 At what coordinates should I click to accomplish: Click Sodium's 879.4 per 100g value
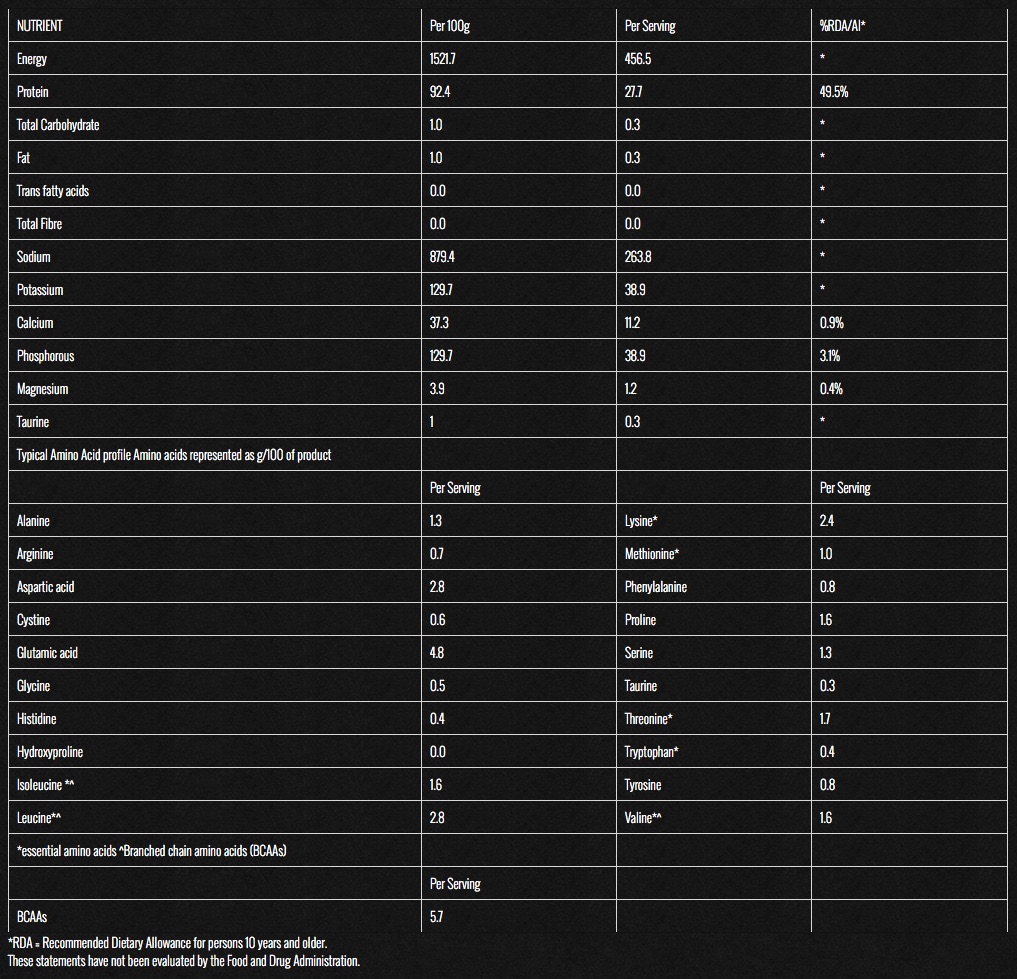click(443, 257)
